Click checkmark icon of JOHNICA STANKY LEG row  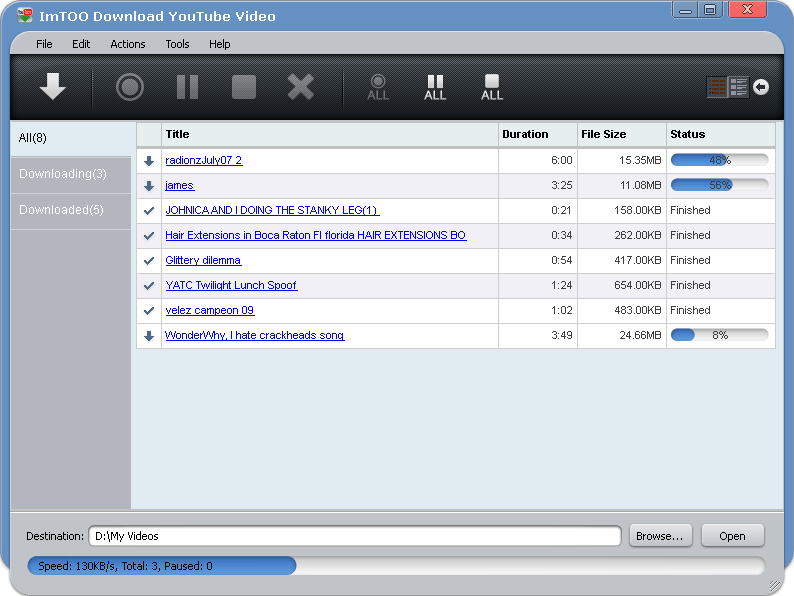149,211
